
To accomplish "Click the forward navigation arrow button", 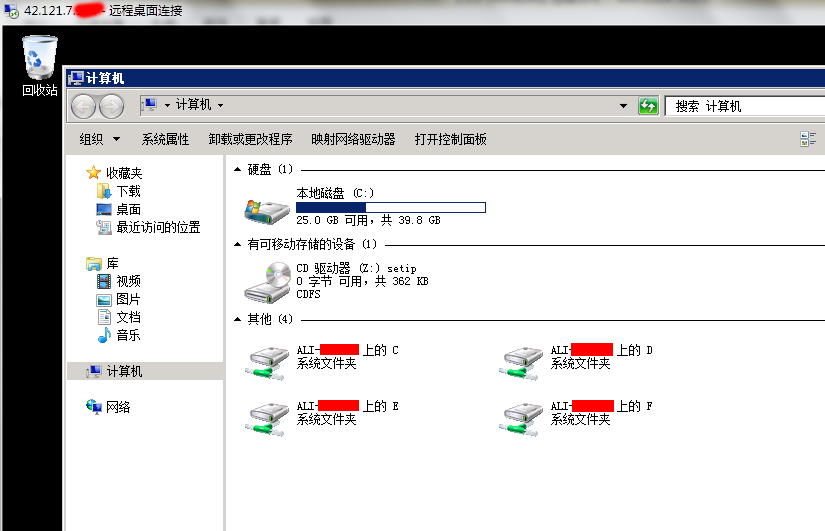I will coord(112,106).
